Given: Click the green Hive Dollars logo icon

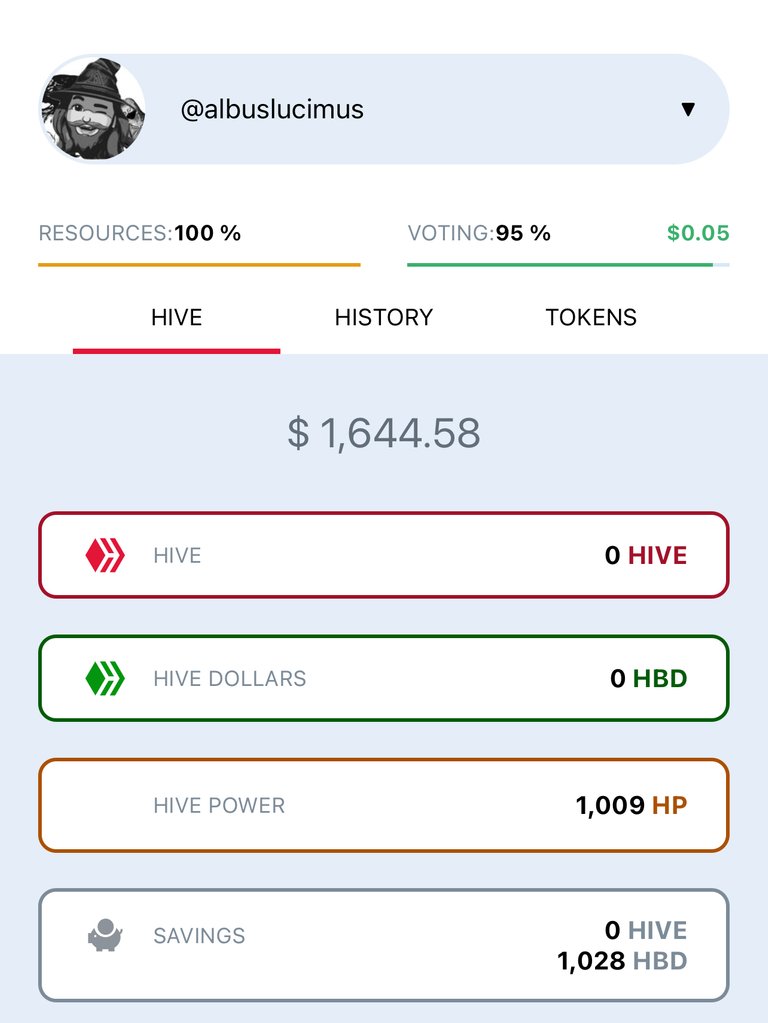Looking at the screenshot, I should [105, 679].
